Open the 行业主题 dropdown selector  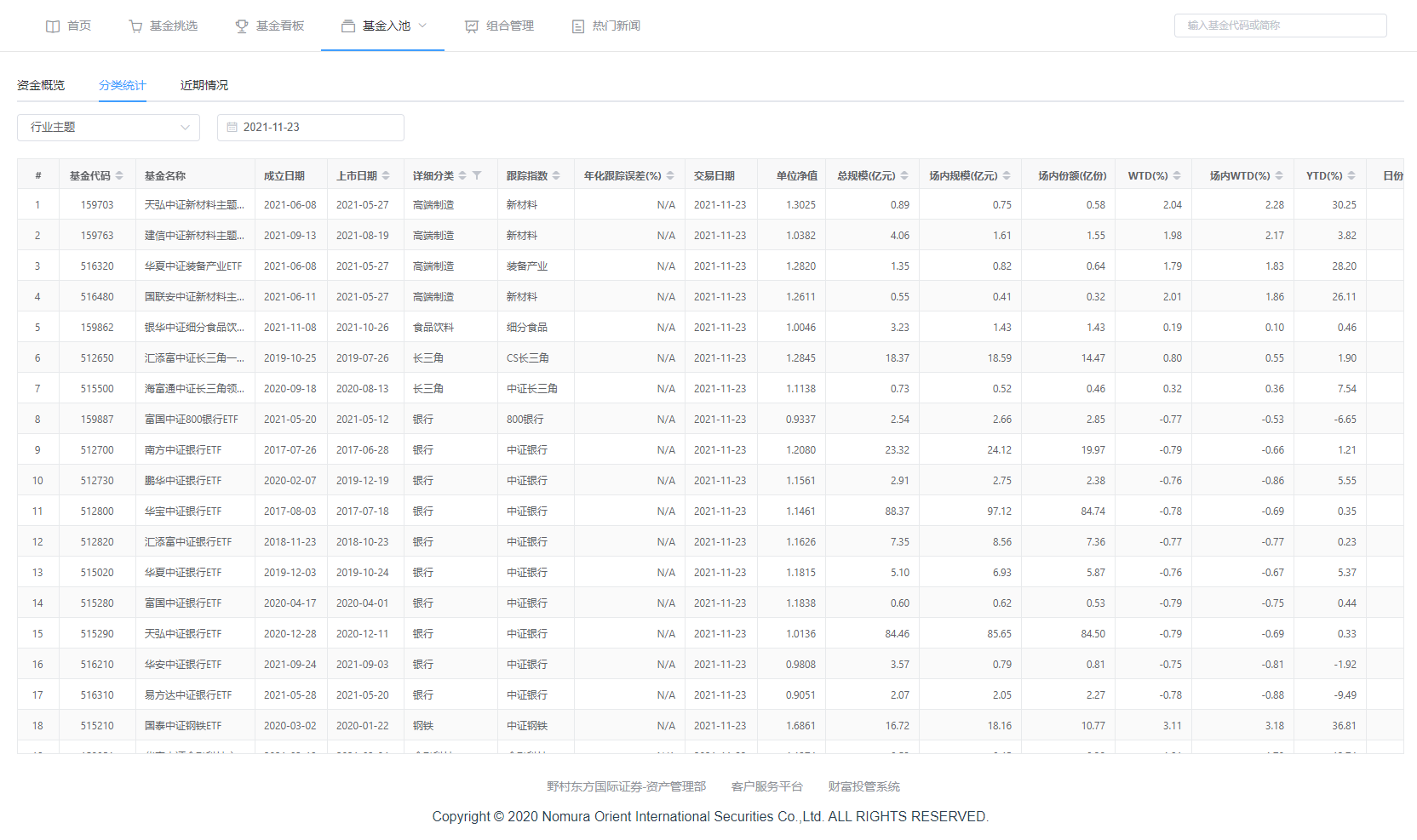(x=108, y=127)
